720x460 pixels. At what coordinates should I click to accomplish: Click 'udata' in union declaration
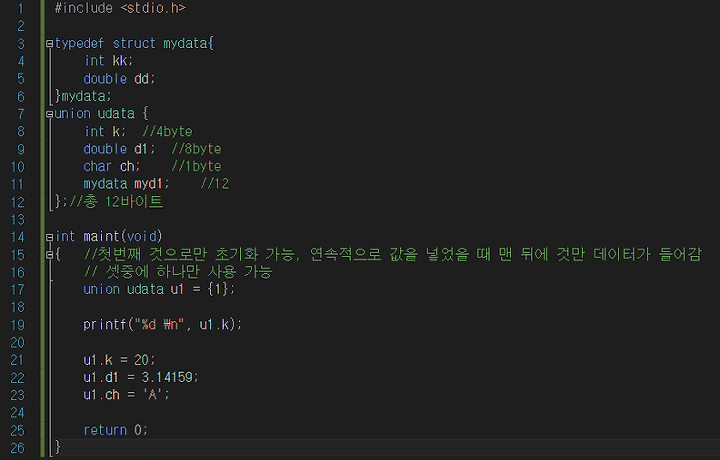click(x=116, y=114)
